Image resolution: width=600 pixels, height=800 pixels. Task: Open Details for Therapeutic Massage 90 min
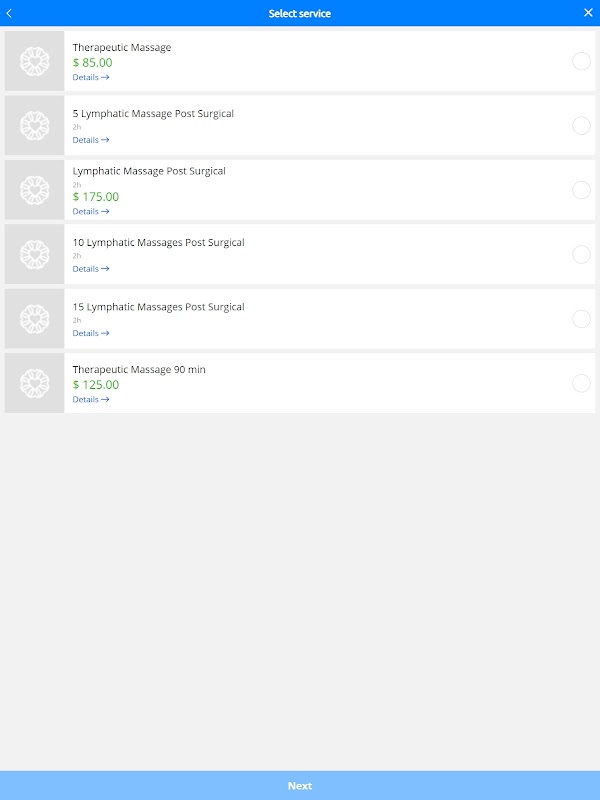(91, 399)
